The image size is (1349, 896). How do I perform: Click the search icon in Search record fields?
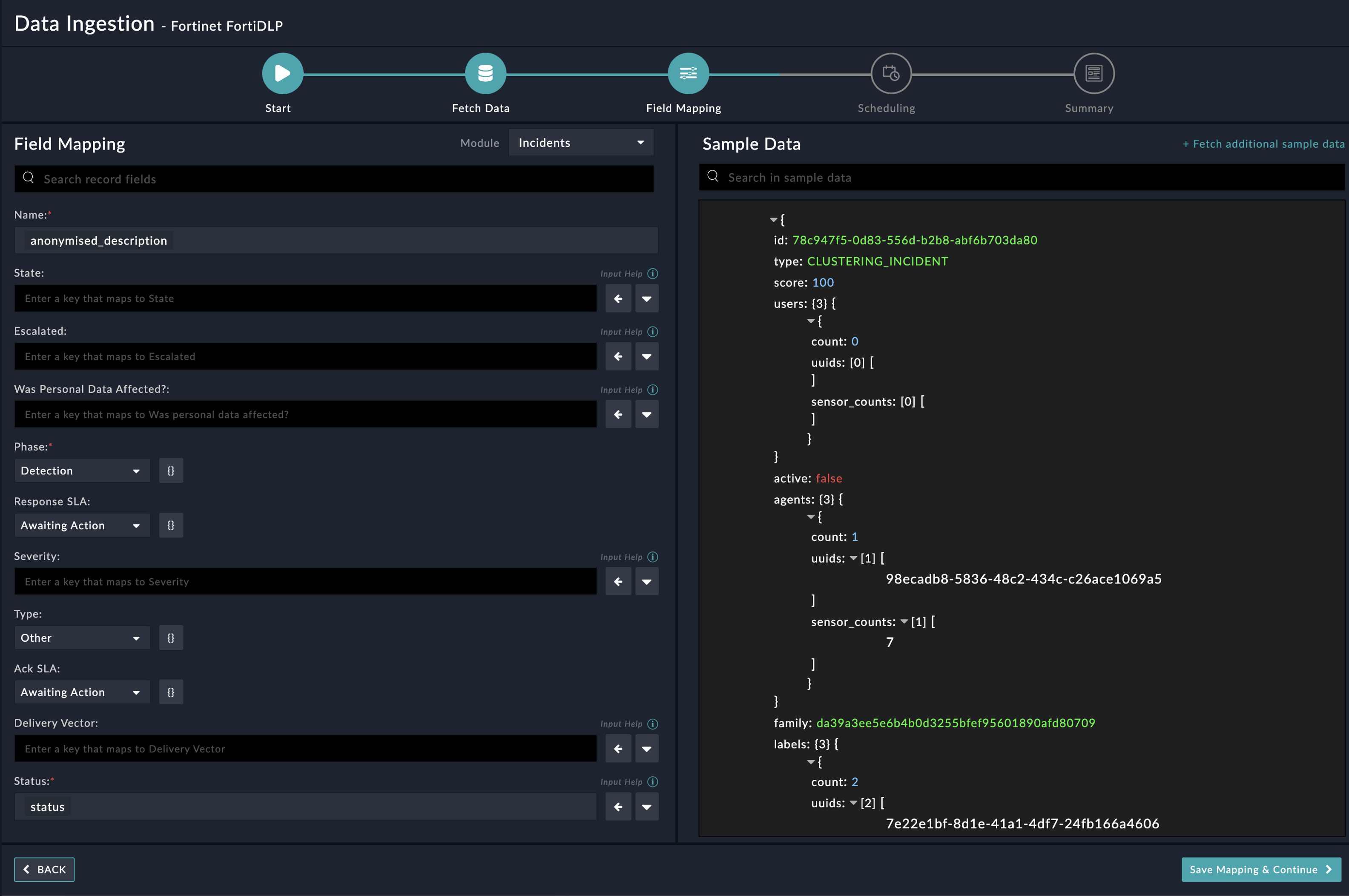[x=29, y=178]
